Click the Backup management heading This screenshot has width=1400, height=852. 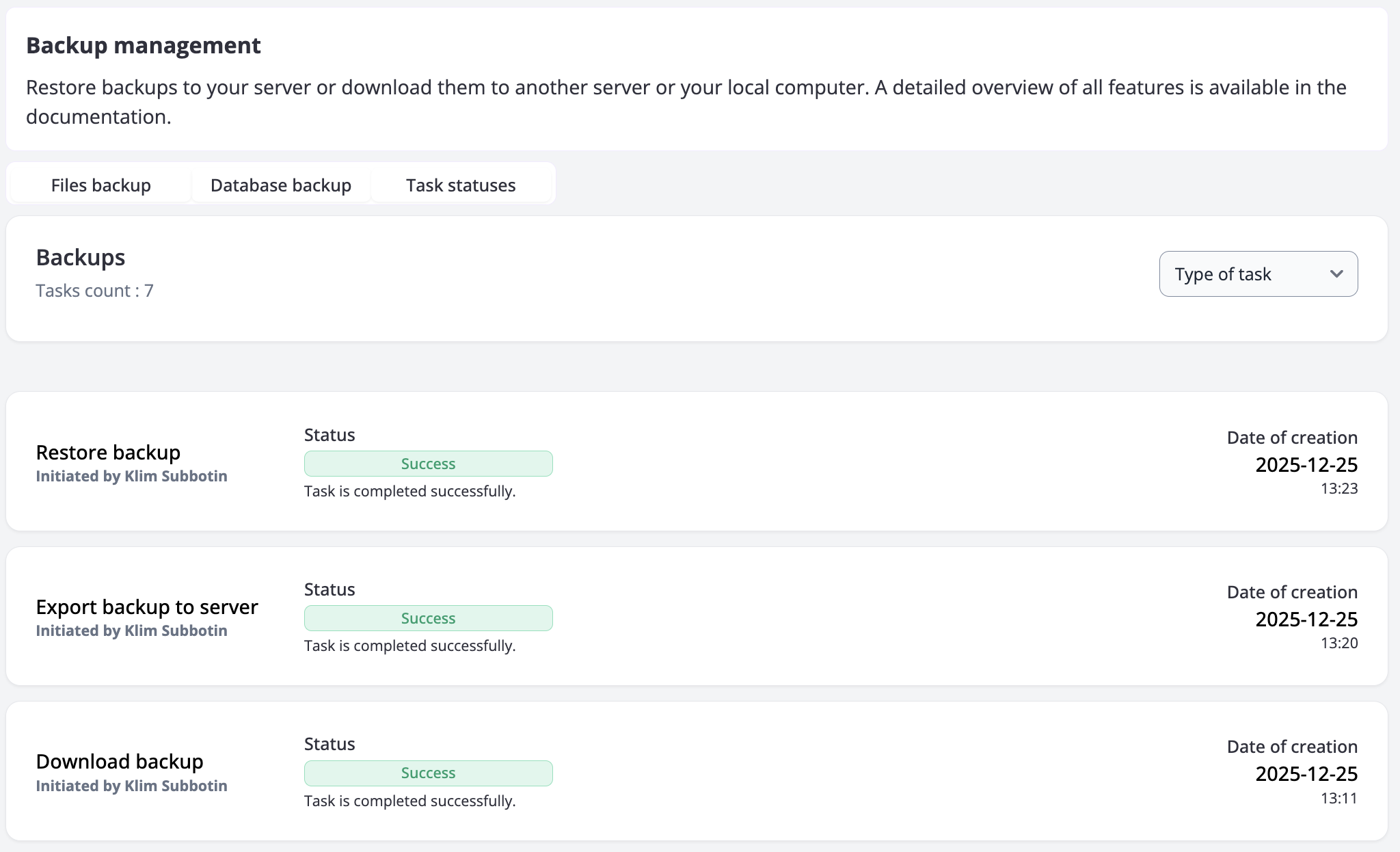coord(144,46)
